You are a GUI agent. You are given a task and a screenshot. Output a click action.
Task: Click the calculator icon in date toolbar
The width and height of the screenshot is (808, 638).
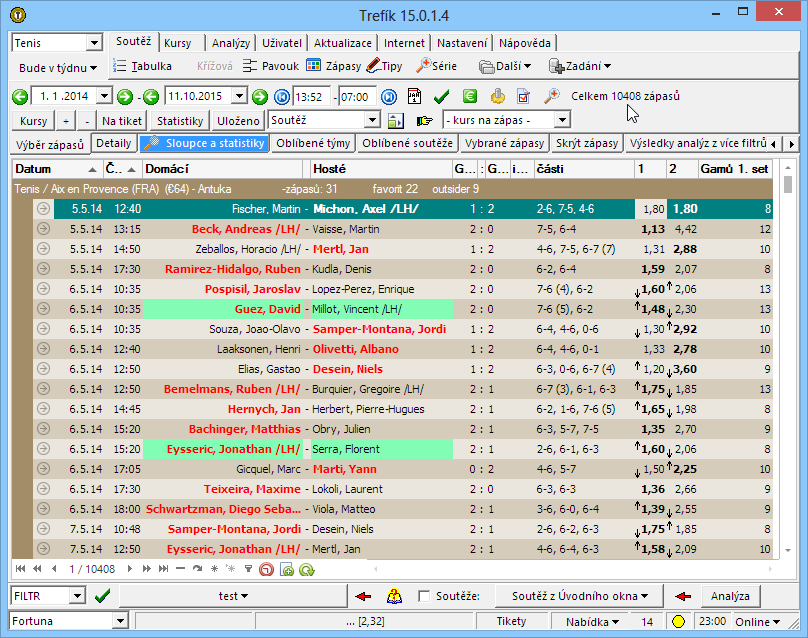(415, 97)
